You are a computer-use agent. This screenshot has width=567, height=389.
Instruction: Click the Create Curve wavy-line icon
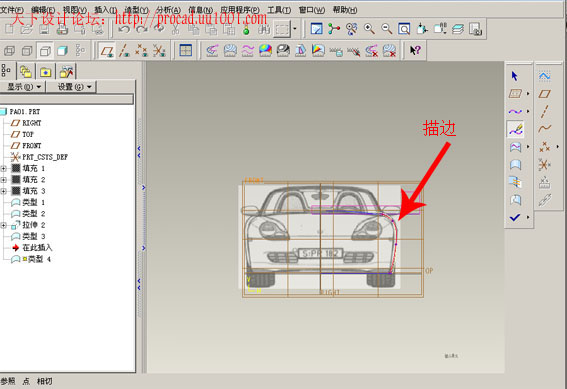pos(515,111)
